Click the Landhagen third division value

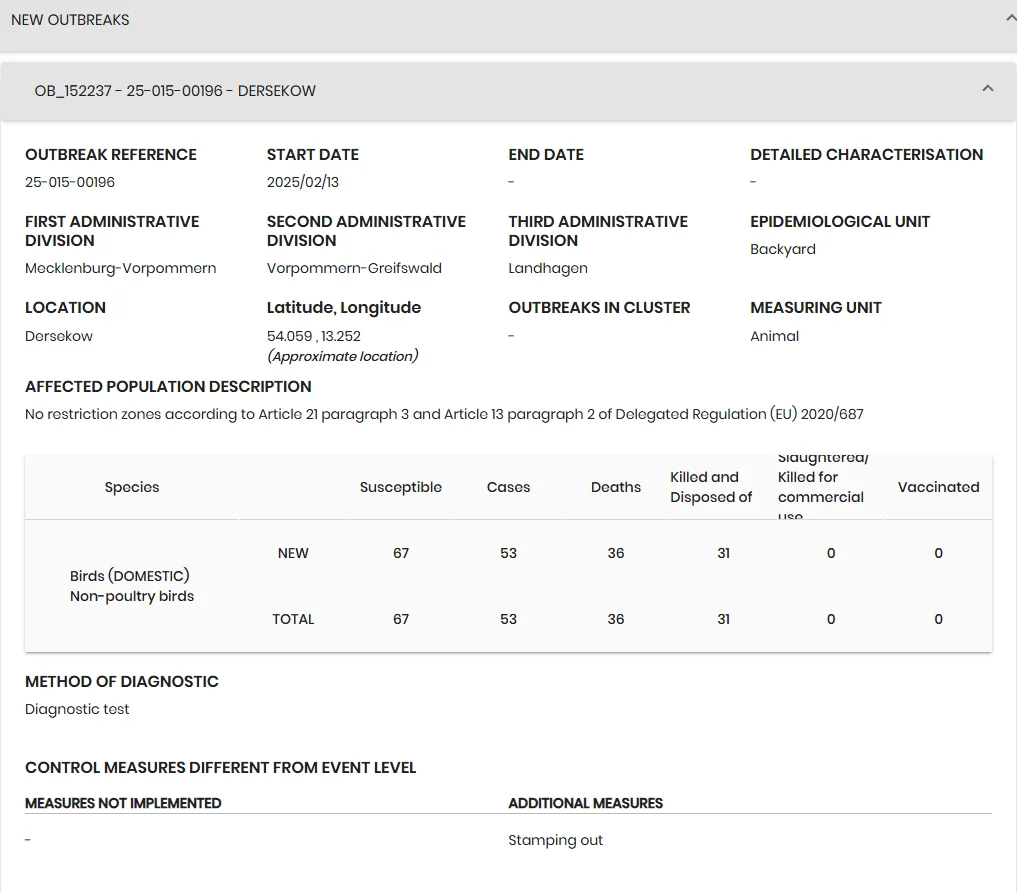click(548, 268)
